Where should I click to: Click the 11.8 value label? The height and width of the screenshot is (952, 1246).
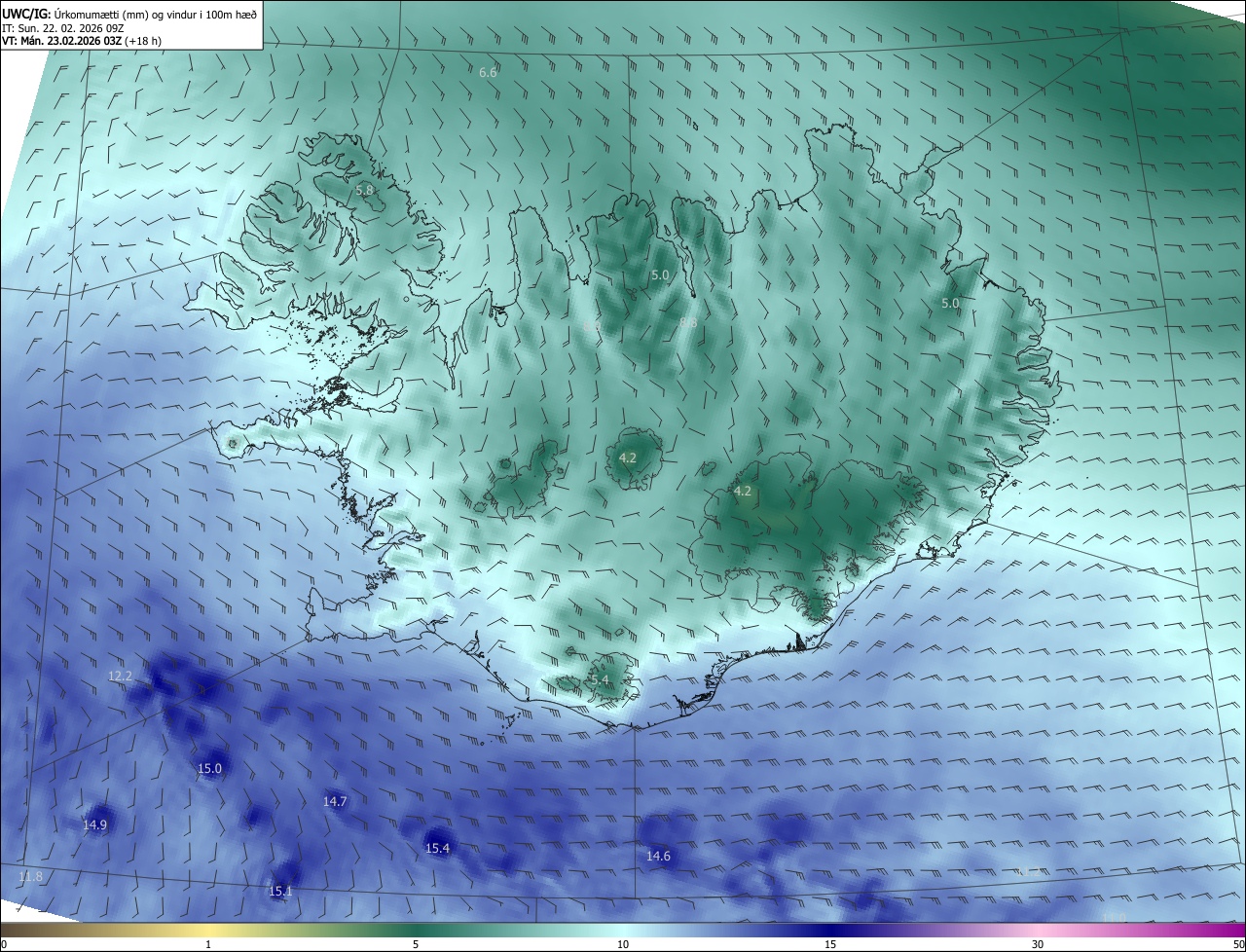(30, 877)
